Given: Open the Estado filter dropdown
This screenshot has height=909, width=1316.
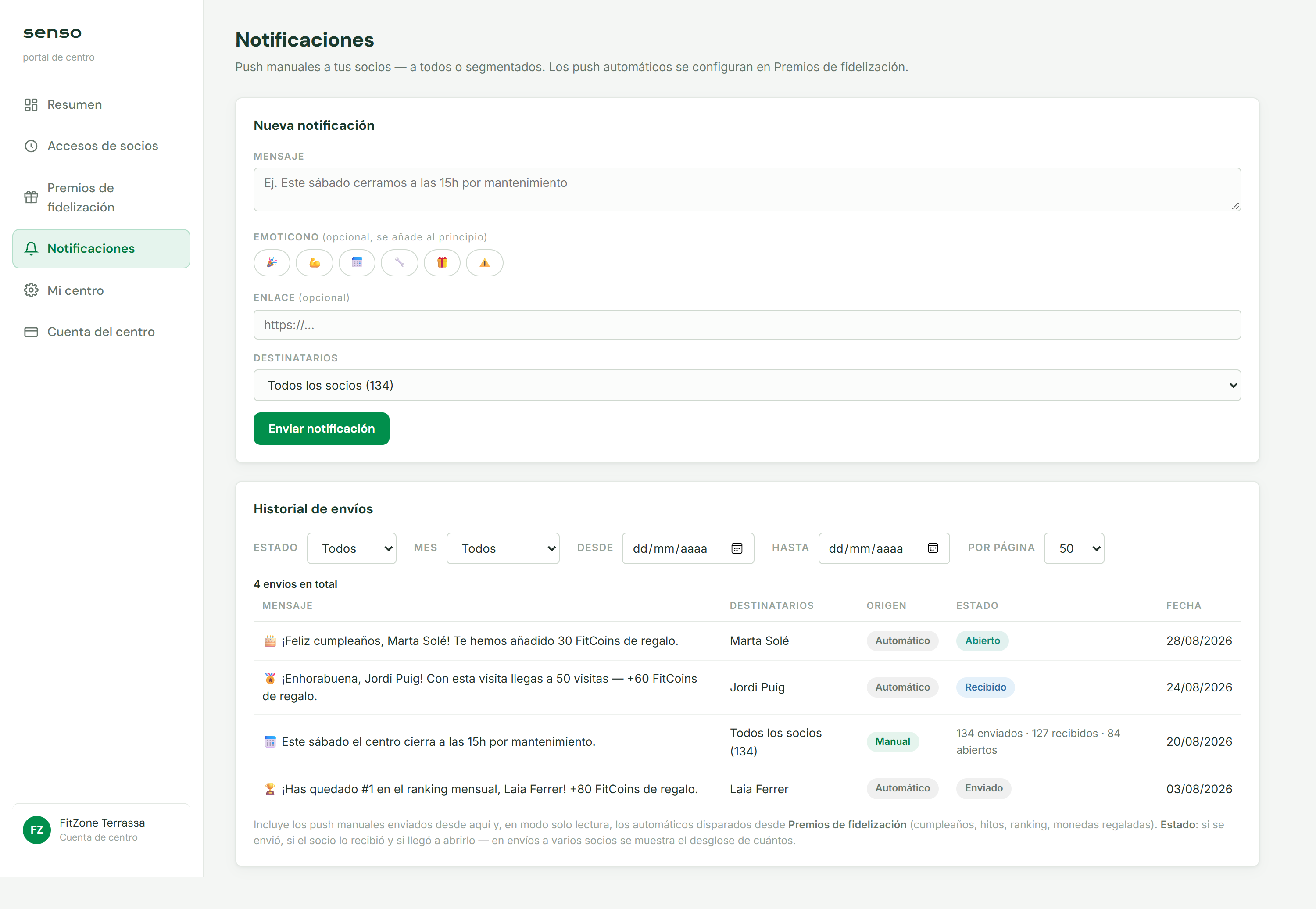Looking at the screenshot, I should 352,548.
